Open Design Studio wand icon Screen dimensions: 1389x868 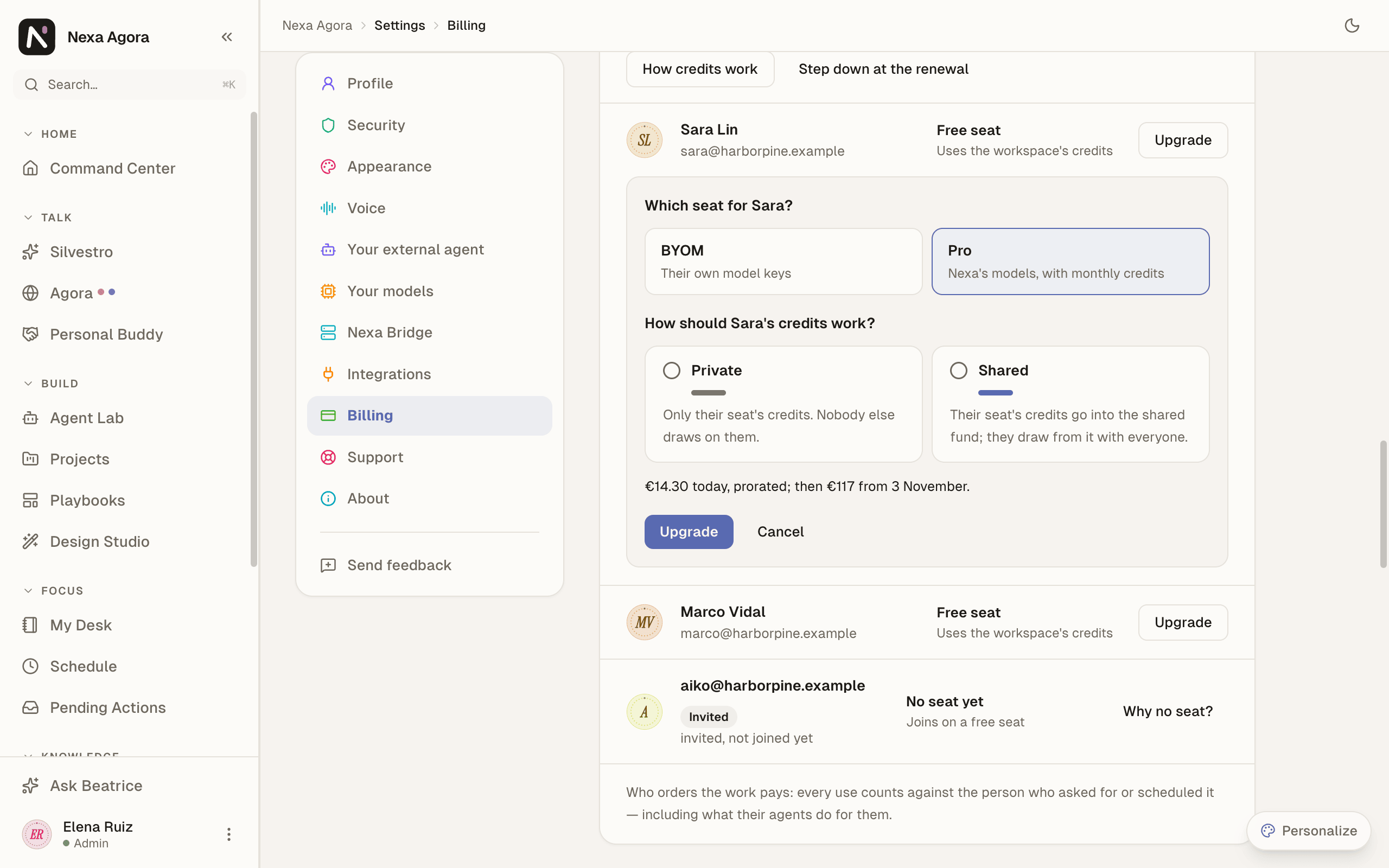click(30, 542)
